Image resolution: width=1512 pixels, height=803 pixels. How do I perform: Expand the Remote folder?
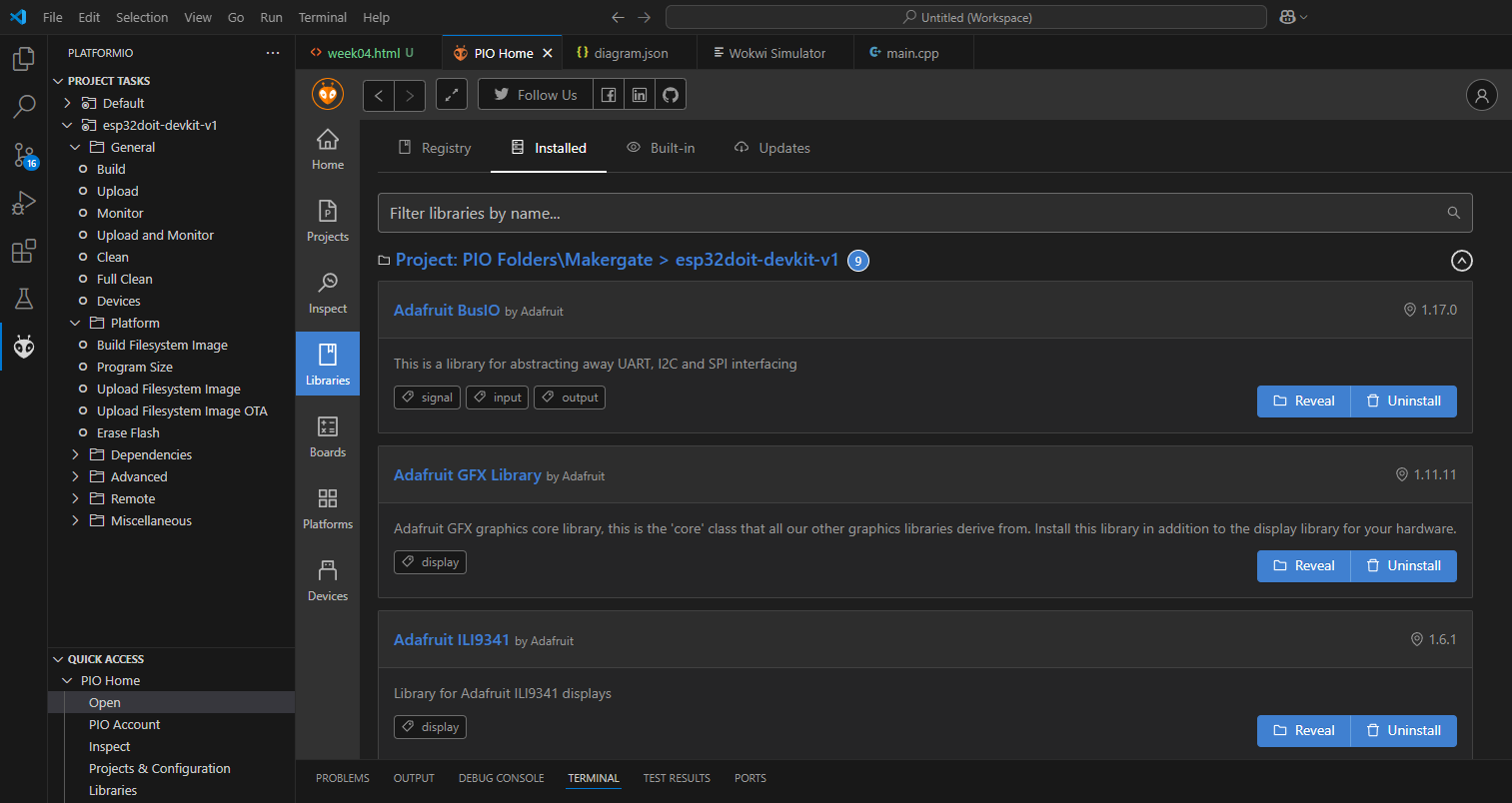coord(75,498)
